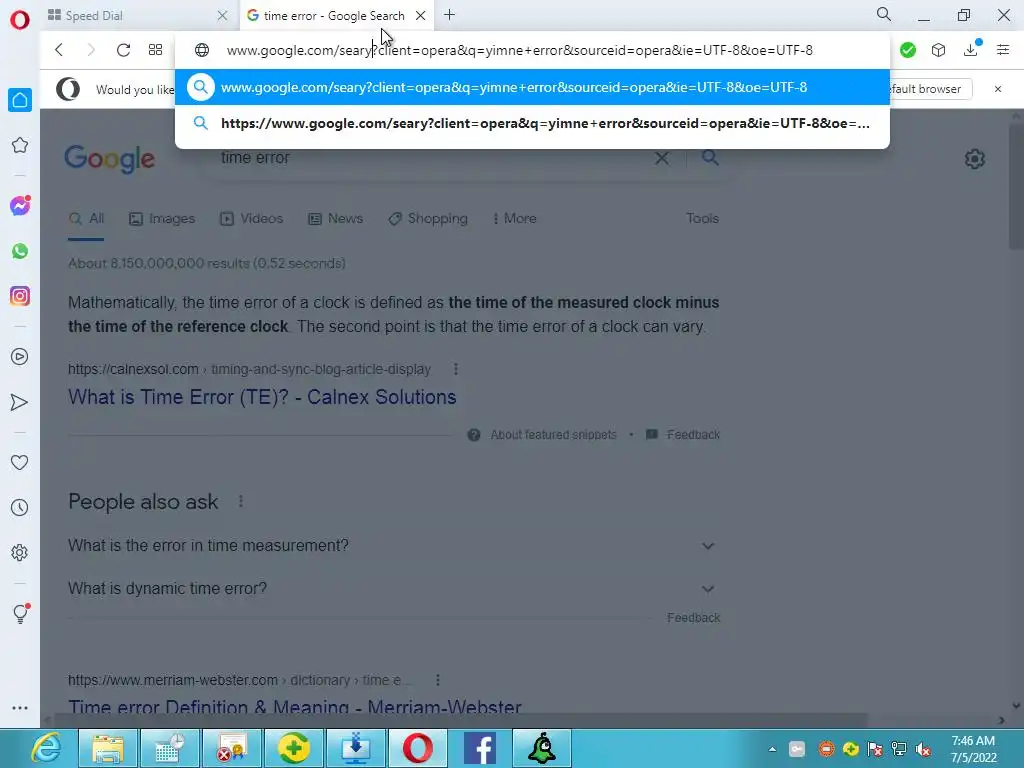
Task: Select the highlighted www.google.com suggestion
Action: pyautogui.click(x=532, y=87)
